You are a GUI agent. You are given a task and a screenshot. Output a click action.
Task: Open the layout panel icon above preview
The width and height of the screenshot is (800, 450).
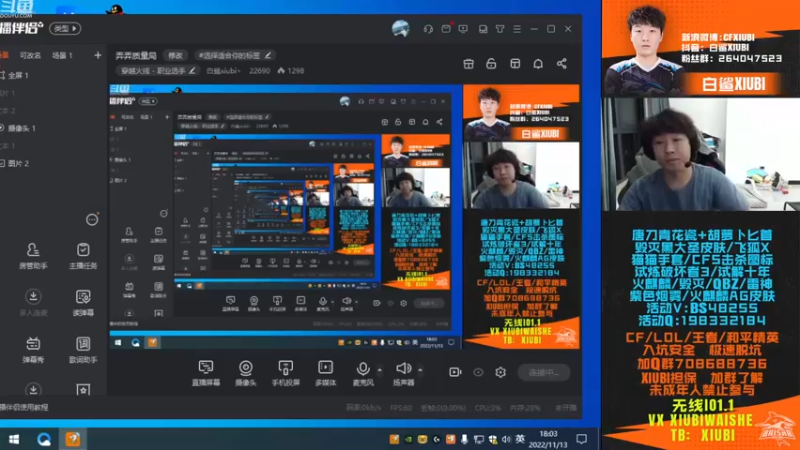pyautogui.click(x=515, y=64)
